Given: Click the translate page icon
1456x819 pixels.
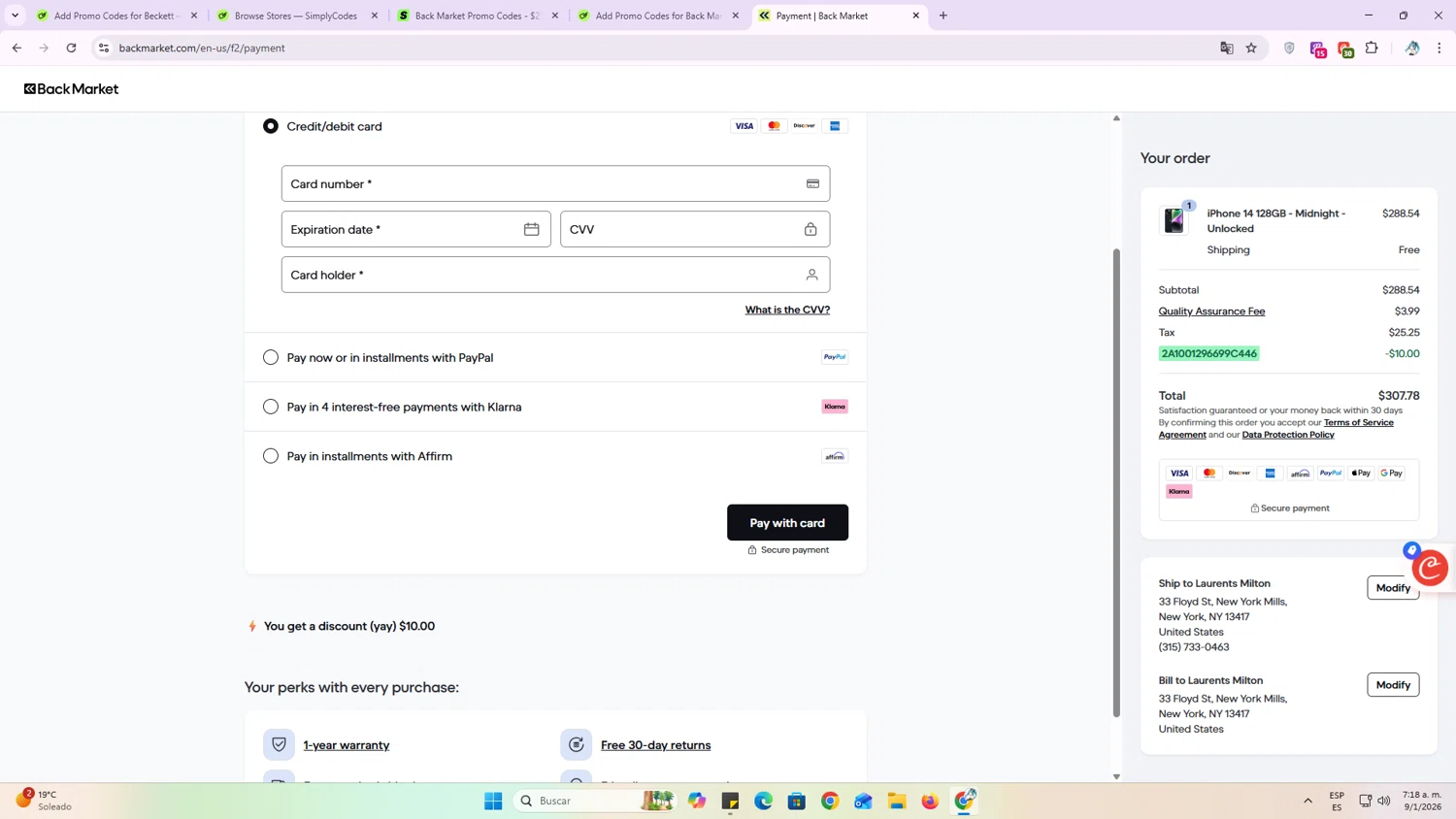Looking at the screenshot, I should click(1226, 48).
